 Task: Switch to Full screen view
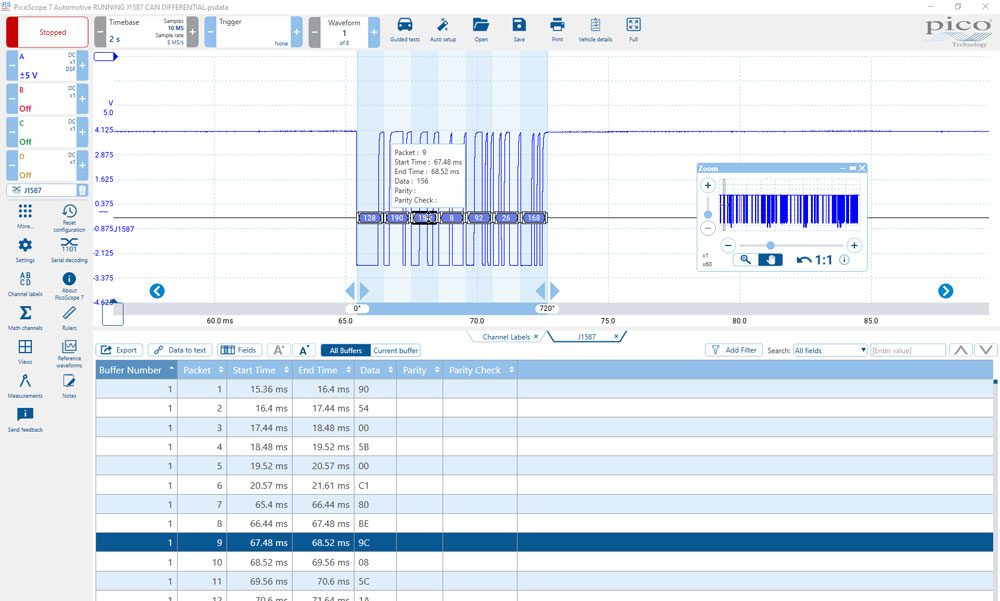[633, 30]
